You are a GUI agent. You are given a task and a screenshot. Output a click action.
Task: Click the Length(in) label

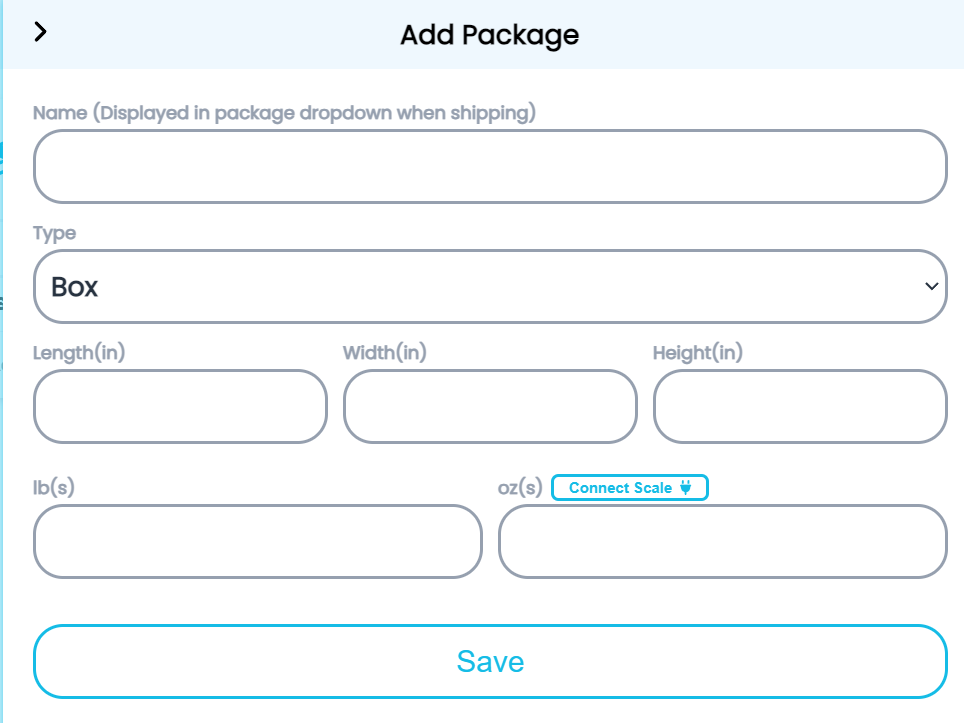click(x=79, y=353)
